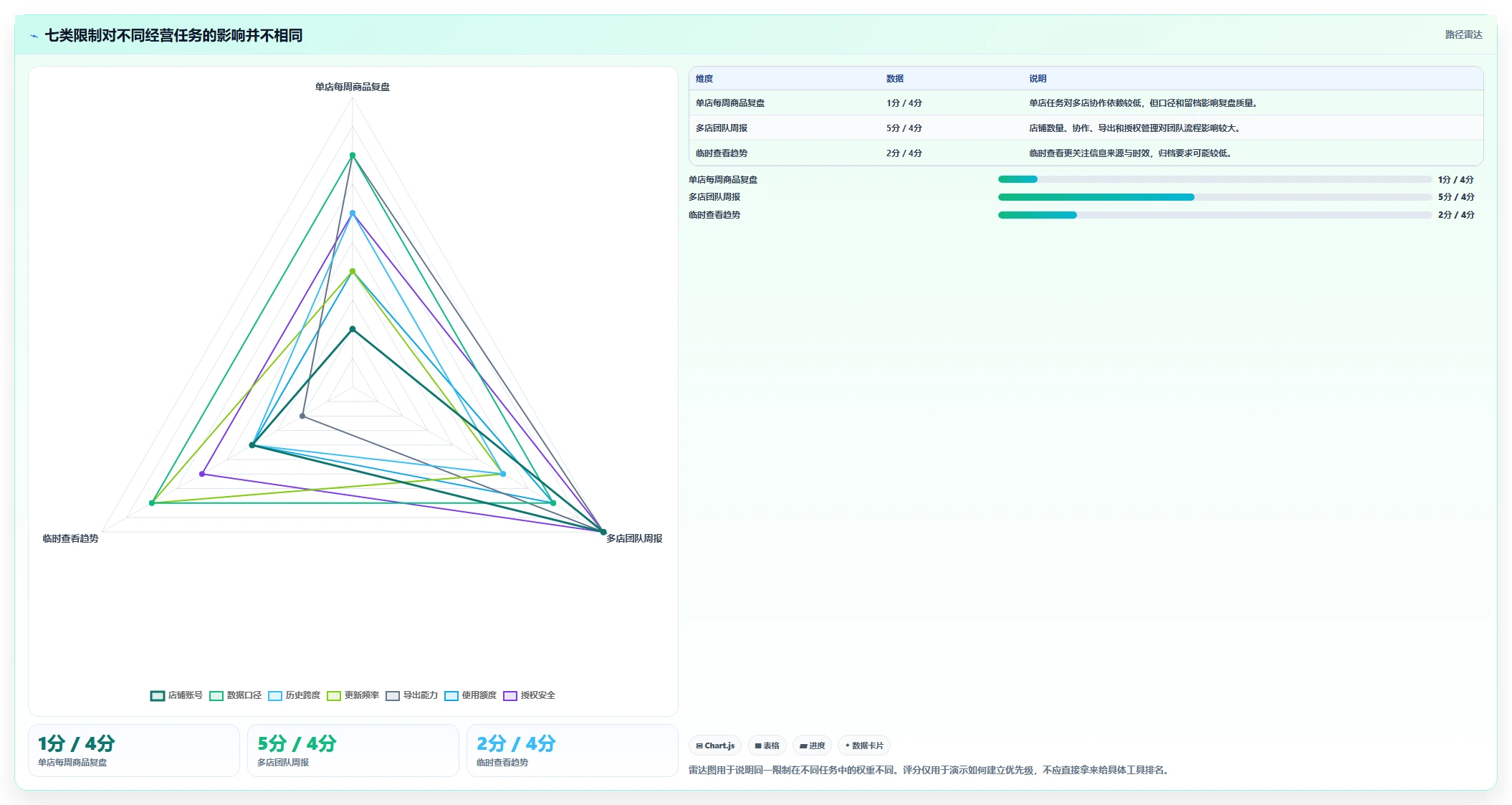Open the 5分 / 4分 多店团队周报 card
Screen dimensions: 1512x805
pyautogui.click(x=353, y=751)
